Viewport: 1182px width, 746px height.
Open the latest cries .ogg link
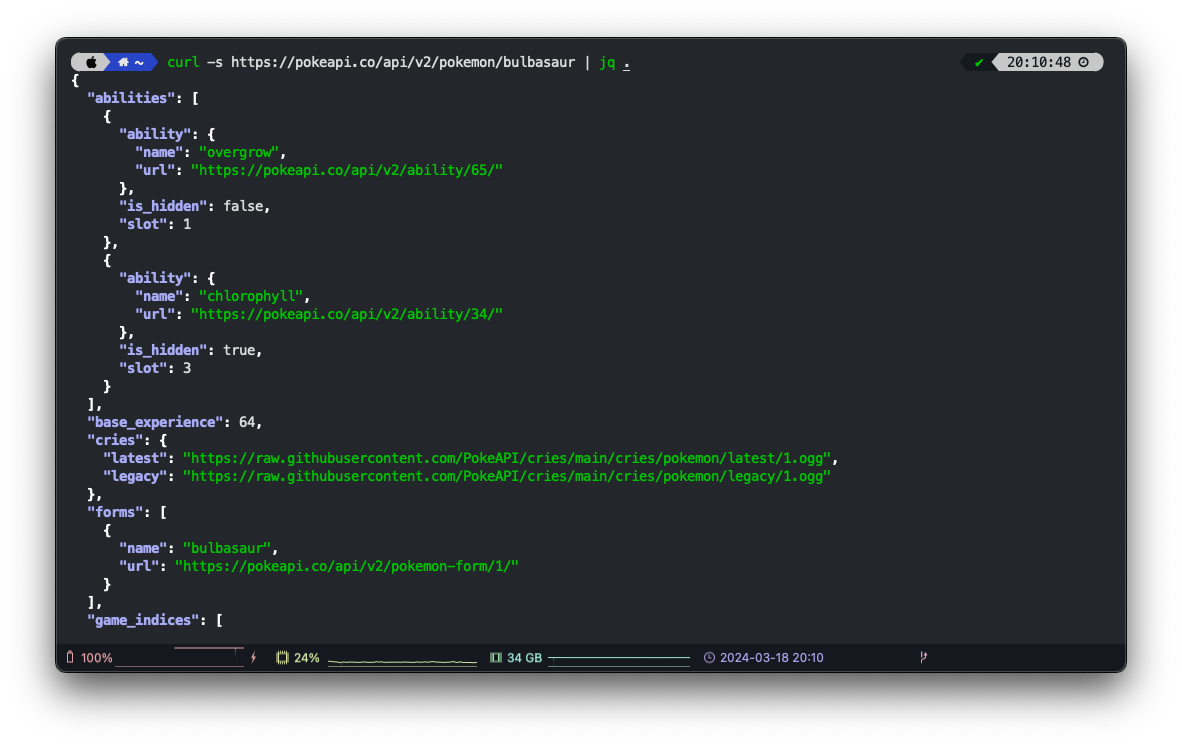point(507,458)
